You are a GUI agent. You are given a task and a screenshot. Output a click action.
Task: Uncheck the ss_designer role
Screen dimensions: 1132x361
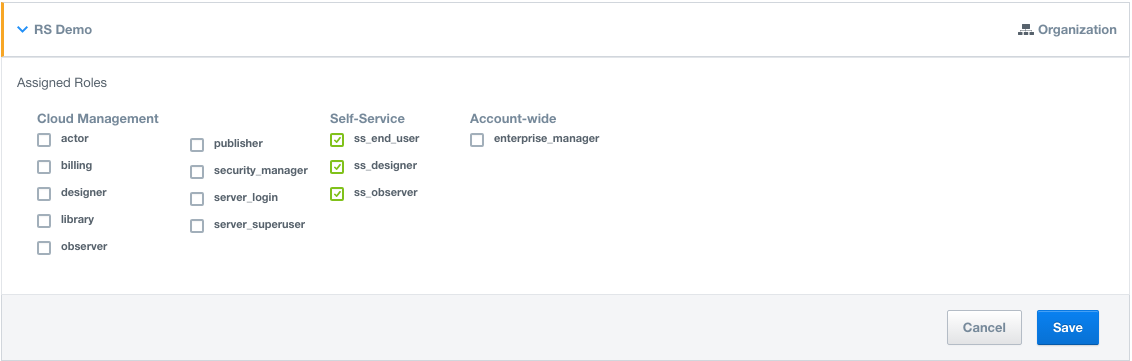coord(337,167)
